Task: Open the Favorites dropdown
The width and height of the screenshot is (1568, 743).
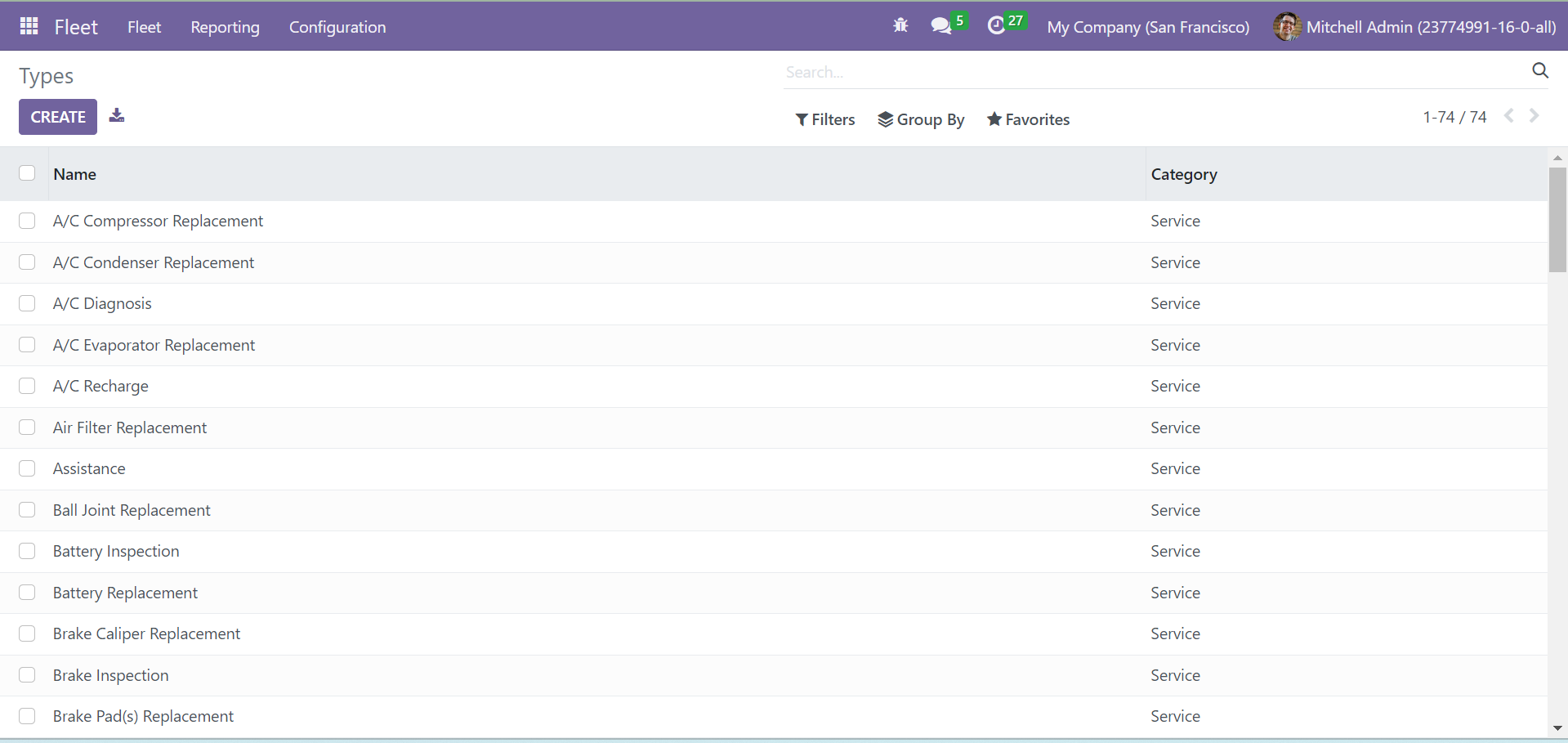Action: (1028, 119)
